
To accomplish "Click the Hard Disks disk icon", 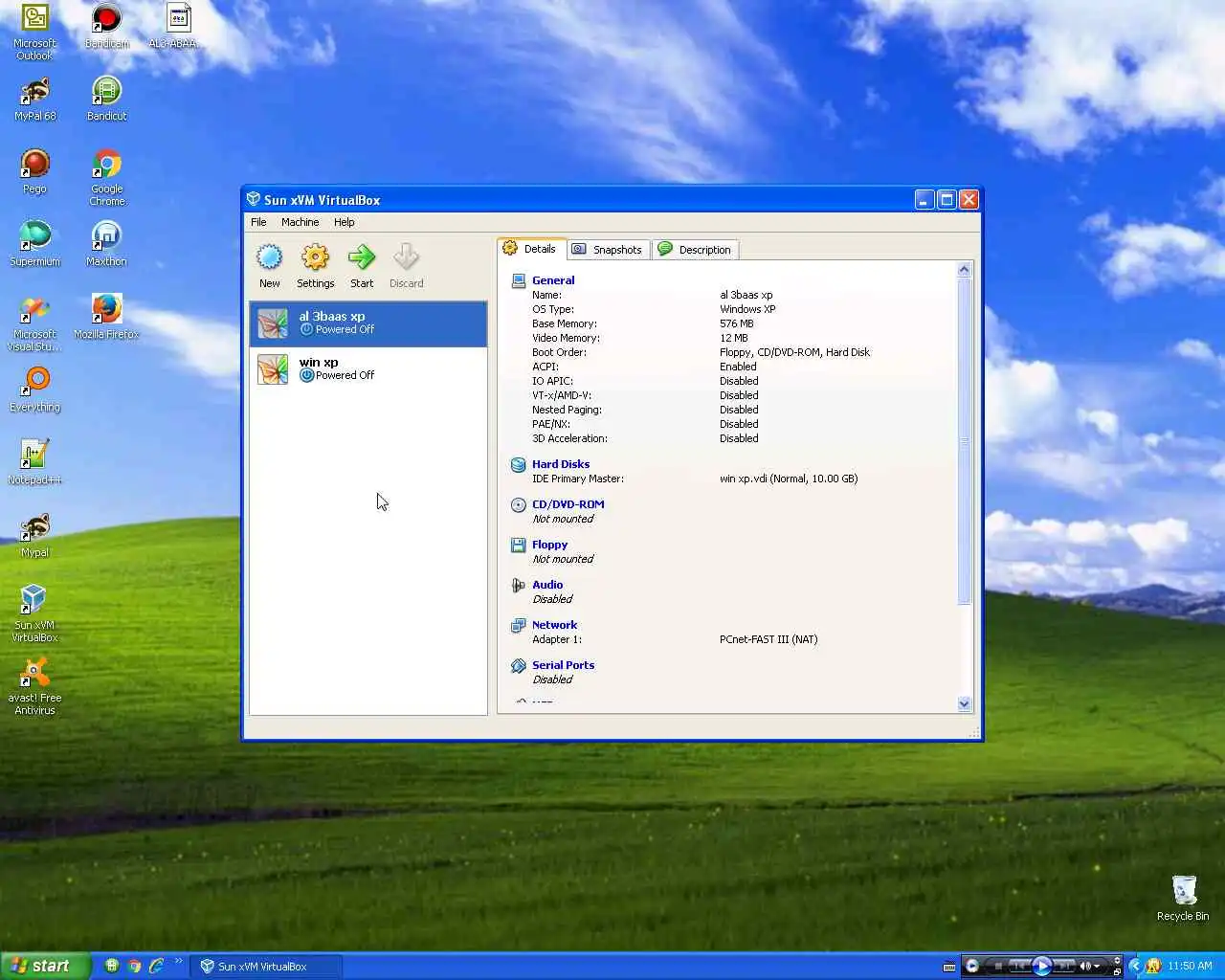I will click(519, 465).
